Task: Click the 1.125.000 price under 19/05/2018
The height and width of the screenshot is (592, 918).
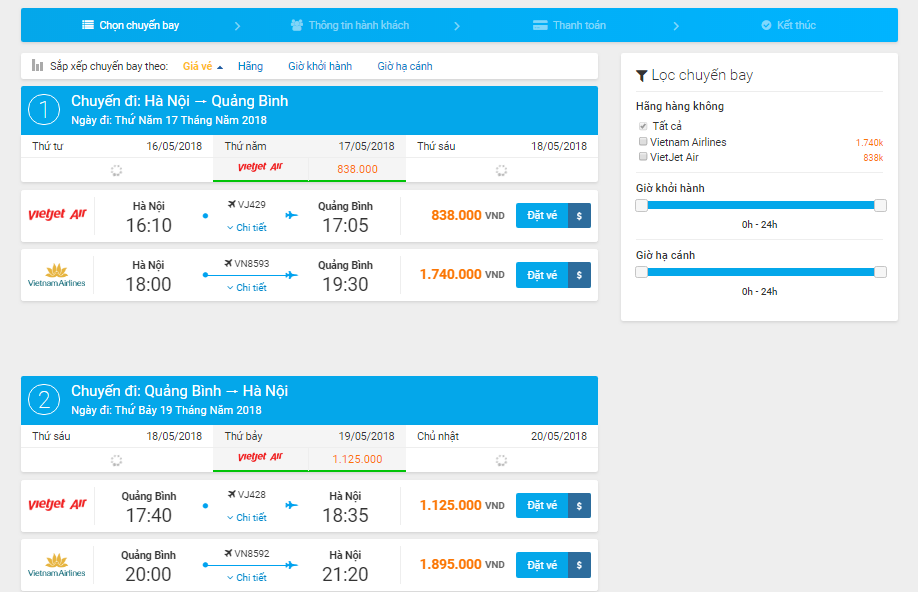Action: 357,459
